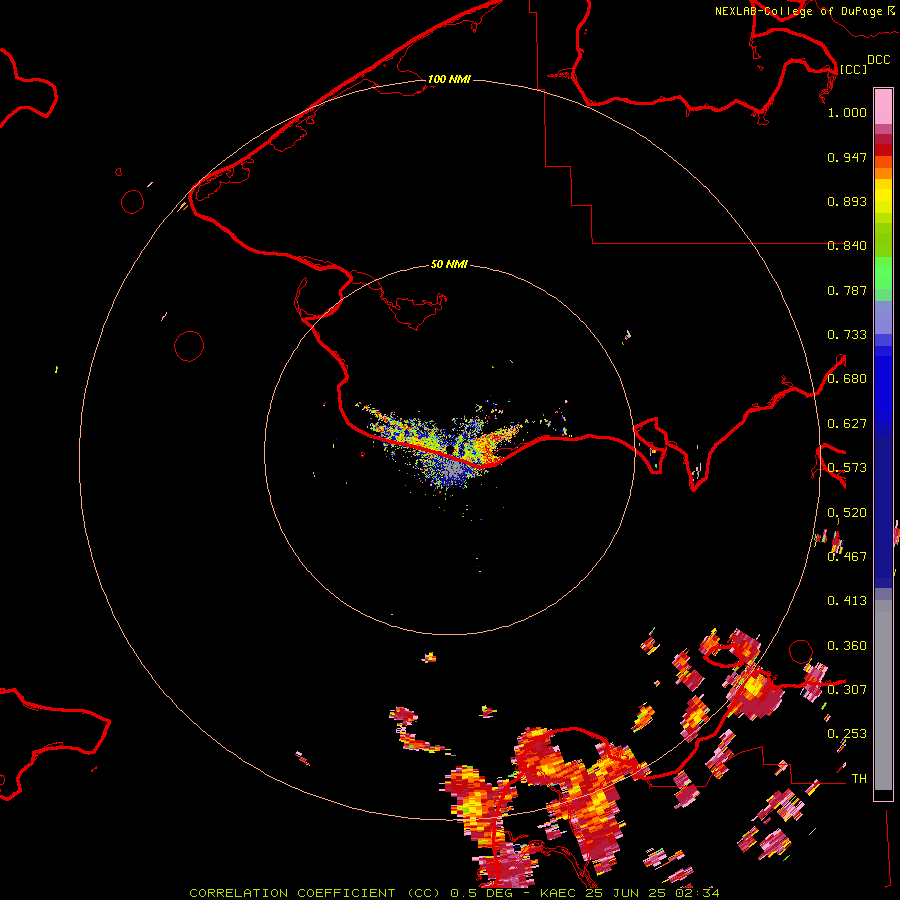Pick the light pink swatch atop the color bar
This screenshot has width=900, height=900.
pyautogui.click(x=883, y=106)
